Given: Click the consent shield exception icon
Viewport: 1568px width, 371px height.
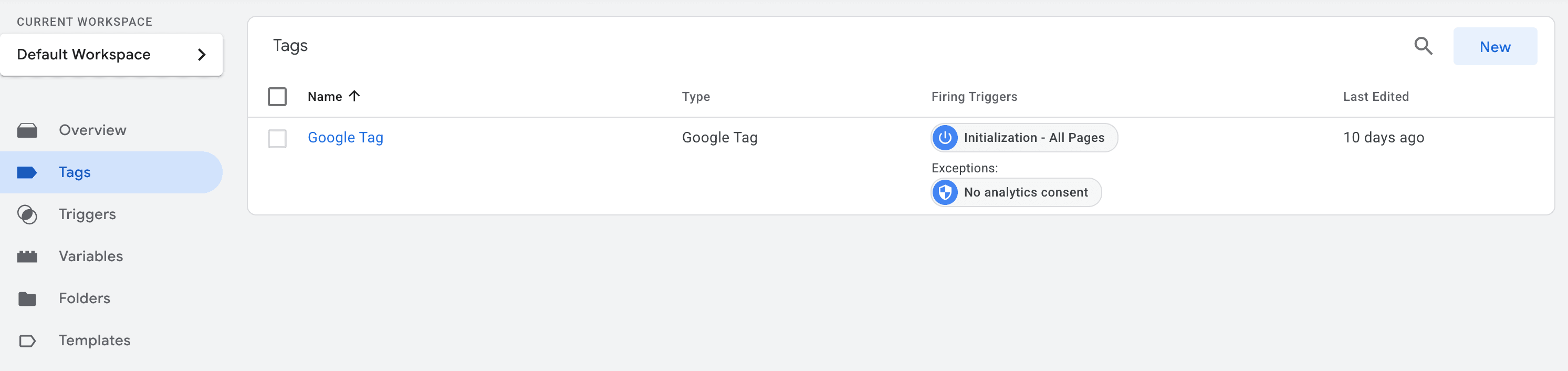Looking at the screenshot, I should pos(945,192).
